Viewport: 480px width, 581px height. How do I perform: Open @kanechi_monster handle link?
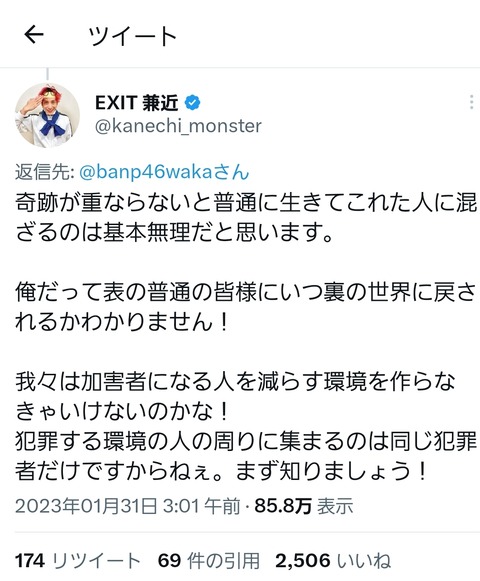point(178,126)
